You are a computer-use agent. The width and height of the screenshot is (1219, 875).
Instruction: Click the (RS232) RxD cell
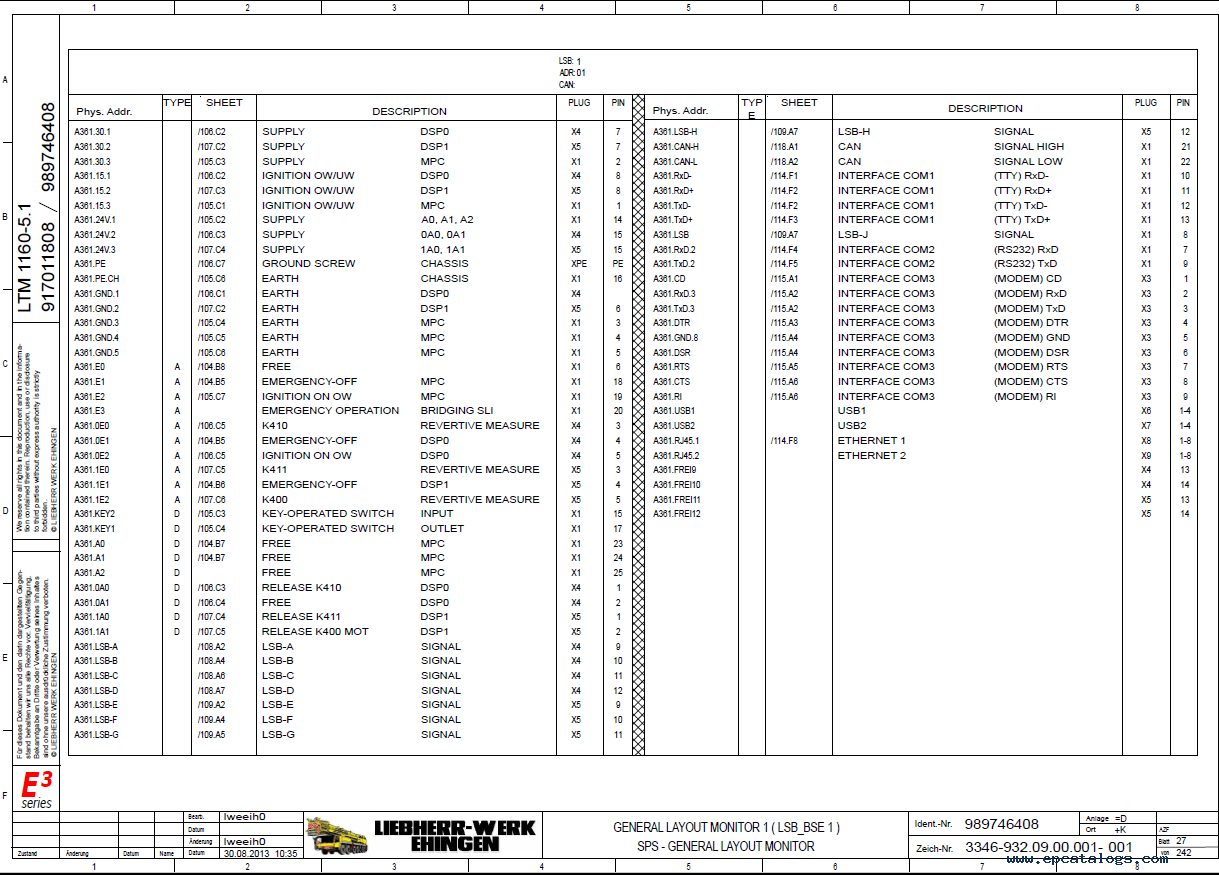tap(1025, 250)
